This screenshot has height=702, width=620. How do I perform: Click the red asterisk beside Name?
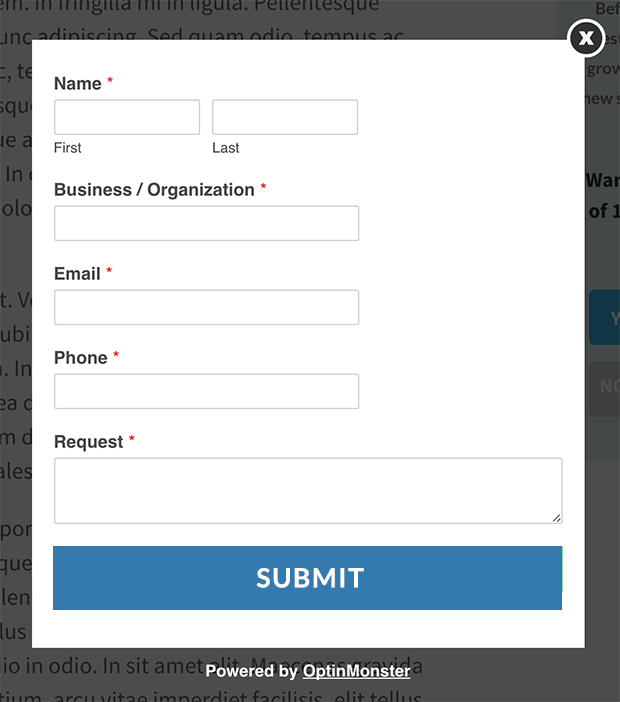(110, 81)
